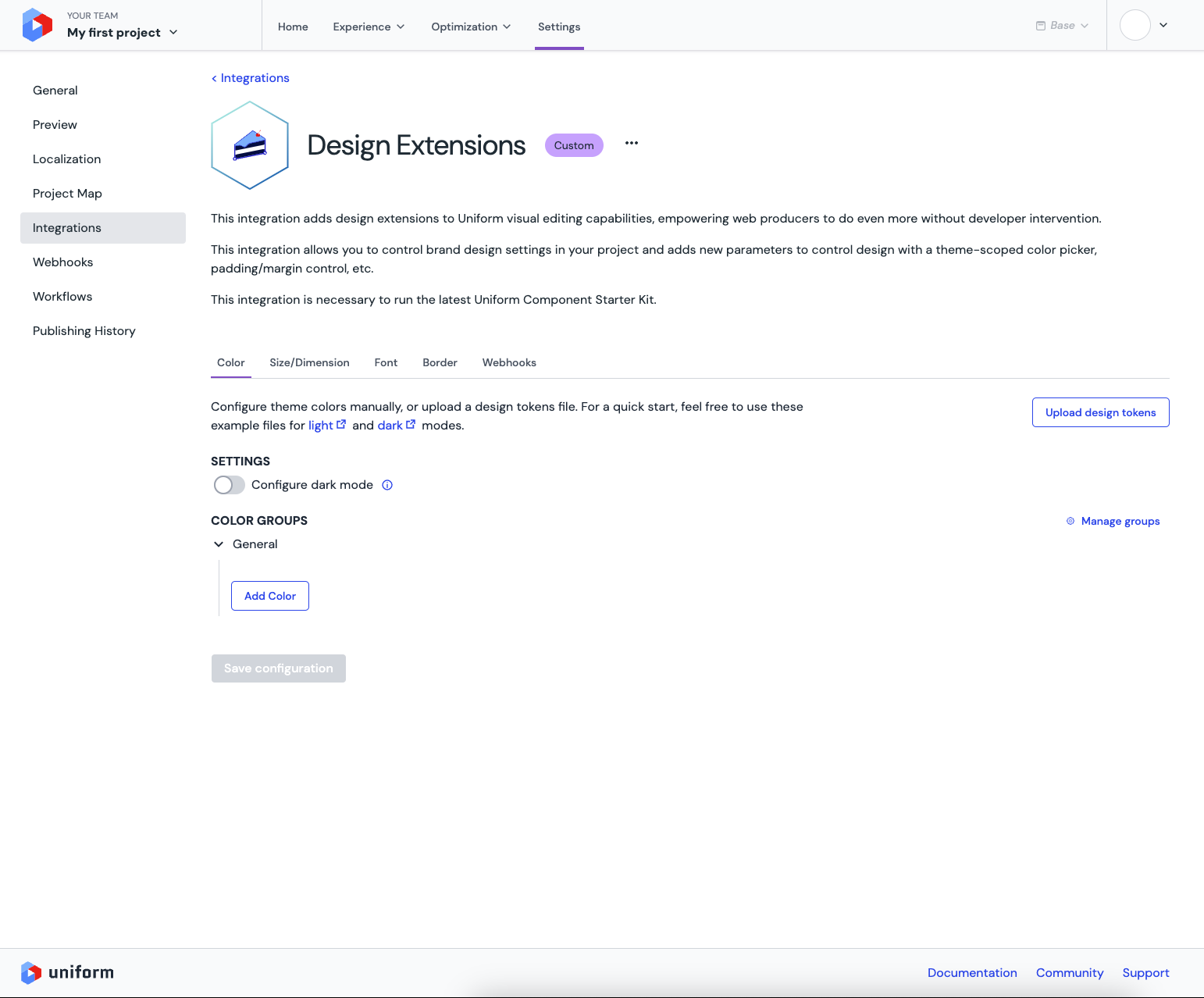Switch to the Webhooks tab under Design Extensions
The image size is (1204, 998).
pos(509,362)
